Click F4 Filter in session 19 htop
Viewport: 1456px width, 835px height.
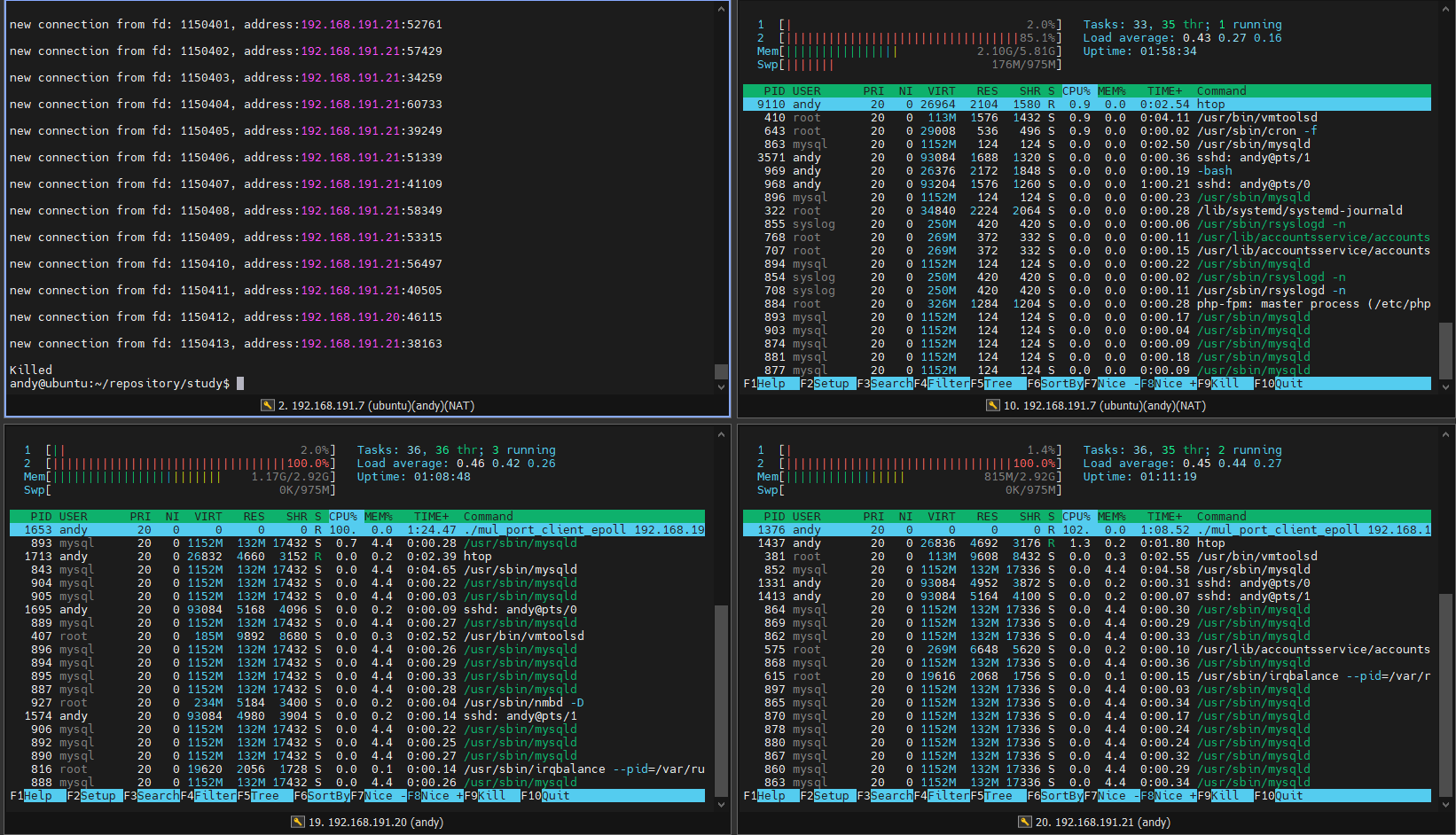pyautogui.click(x=208, y=796)
